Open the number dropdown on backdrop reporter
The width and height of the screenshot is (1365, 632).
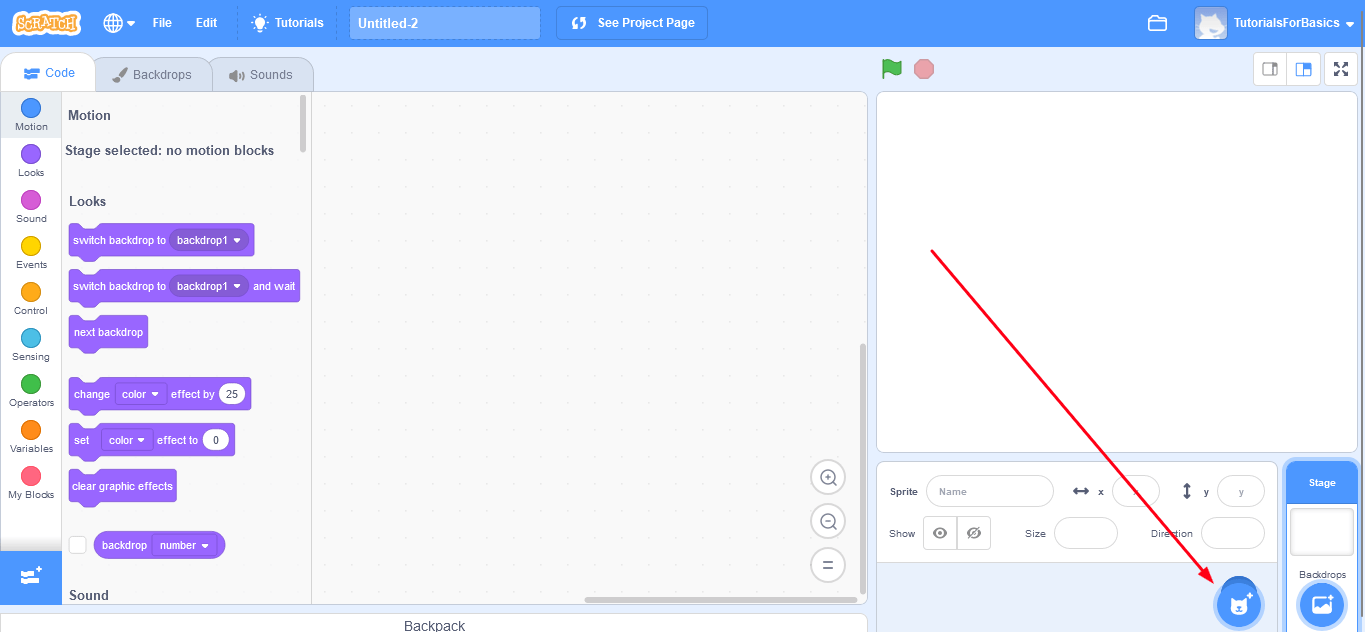point(186,545)
